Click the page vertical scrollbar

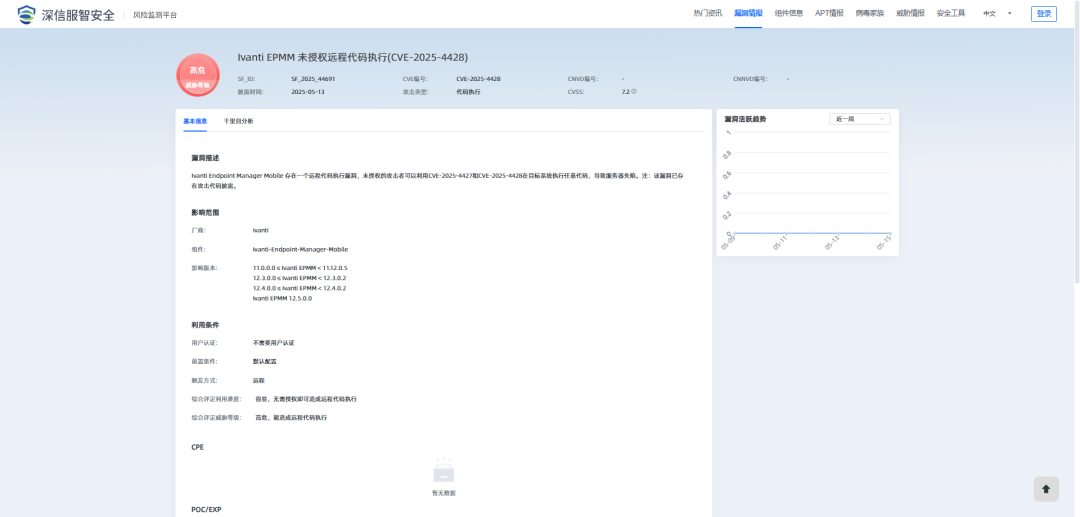[1077, 141]
